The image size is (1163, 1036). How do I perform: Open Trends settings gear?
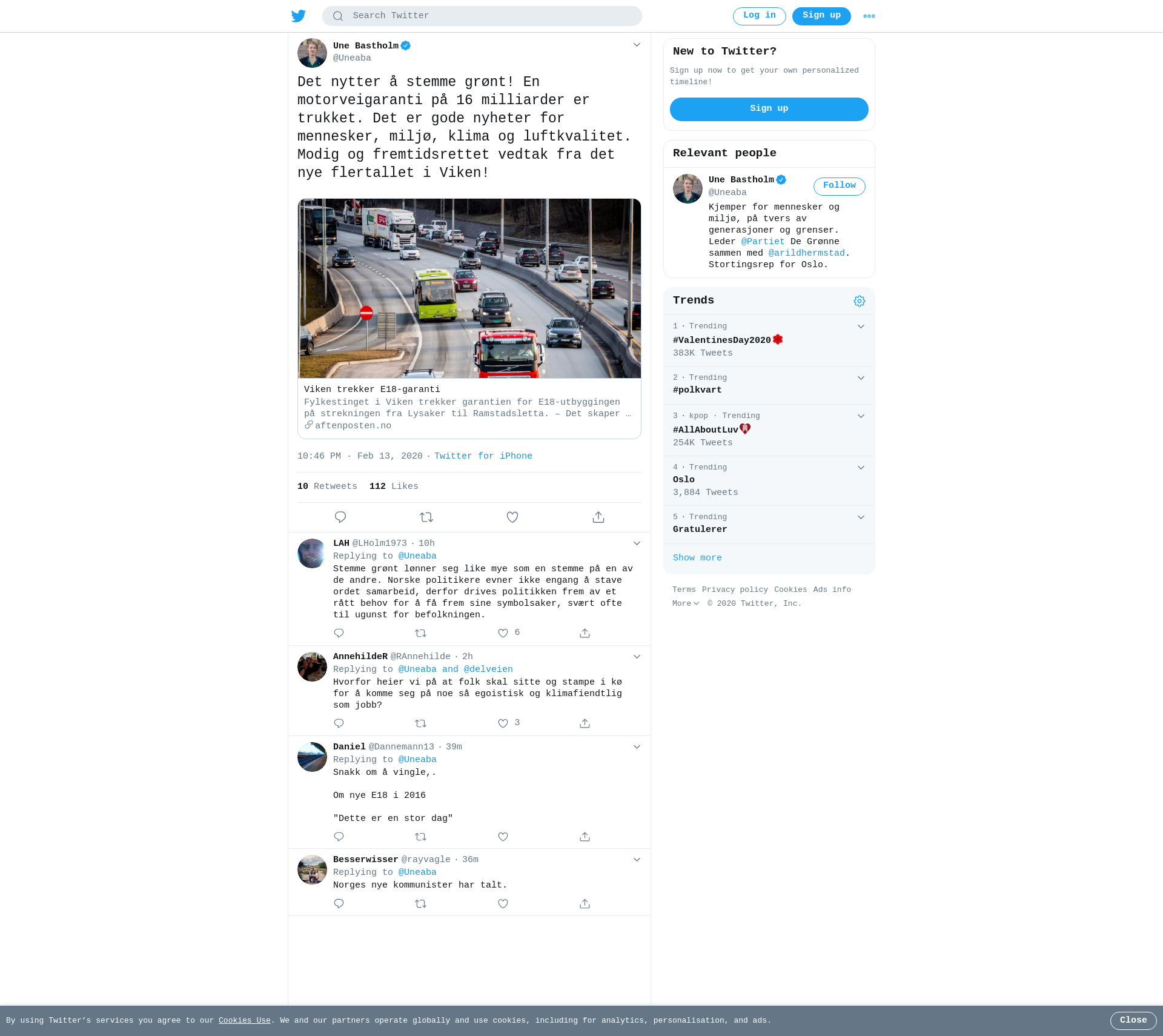coord(860,301)
